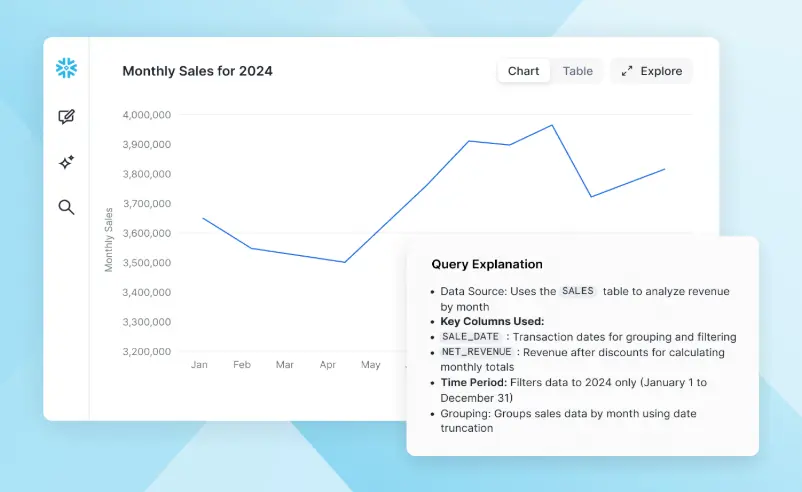The height and width of the screenshot is (492, 802).
Task: Select the May x-axis label
Action: pyautogui.click(x=371, y=365)
